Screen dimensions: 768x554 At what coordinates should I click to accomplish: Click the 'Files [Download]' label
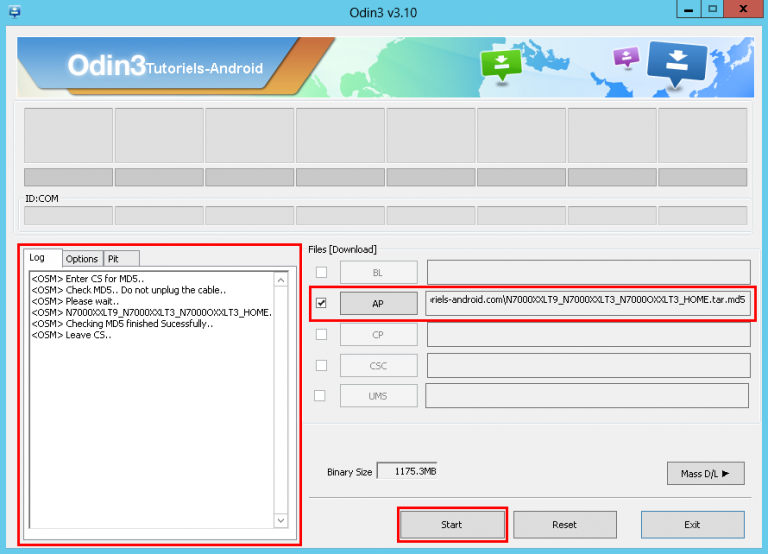click(342, 249)
